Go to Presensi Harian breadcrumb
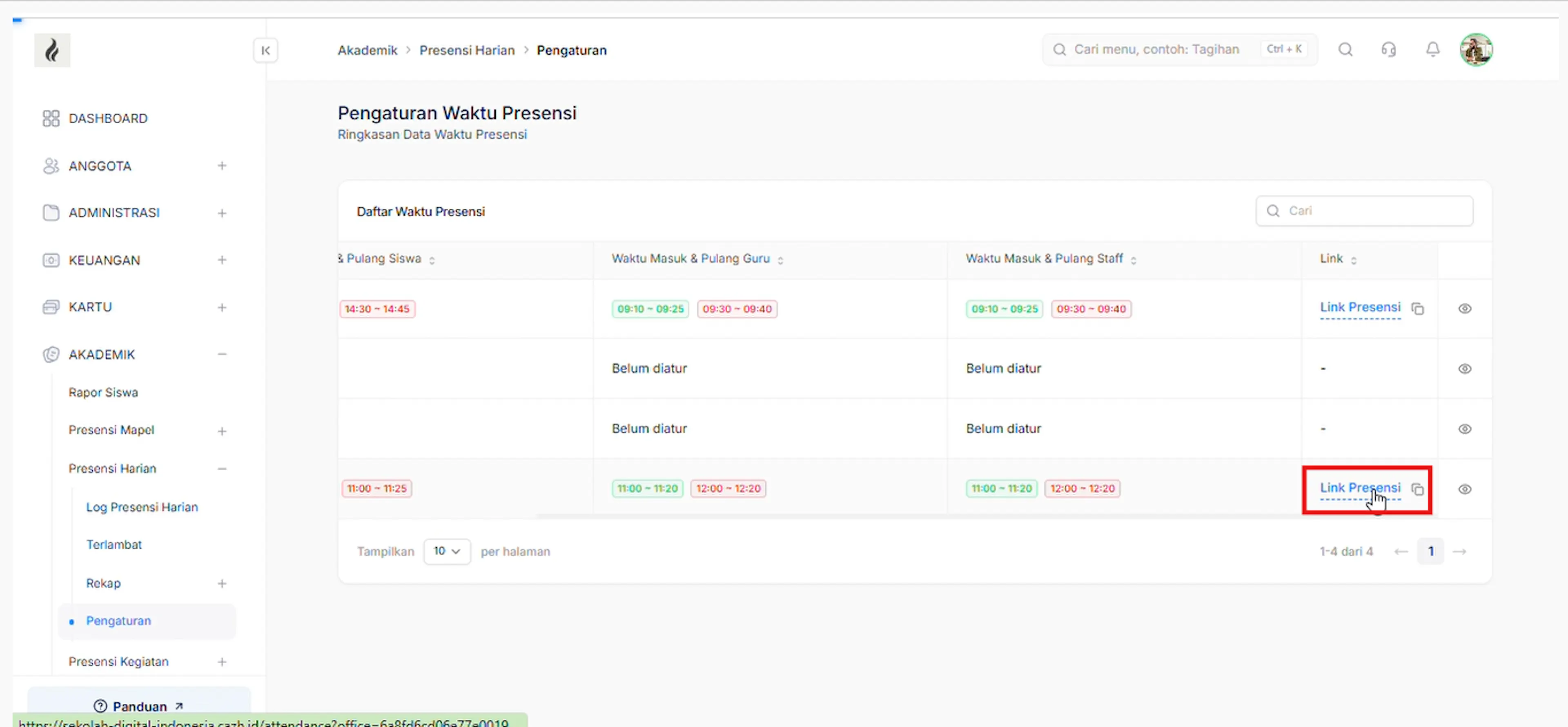 467,51
